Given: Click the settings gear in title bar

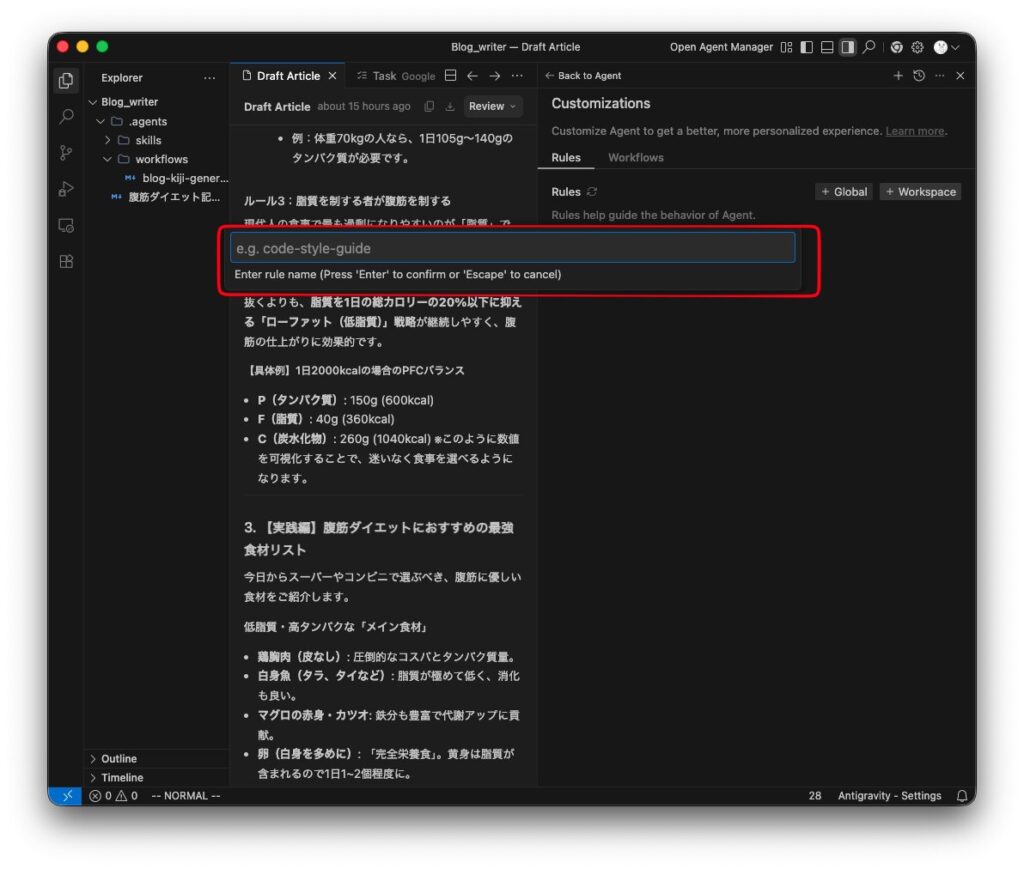Looking at the screenshot, I should [917, 47].
